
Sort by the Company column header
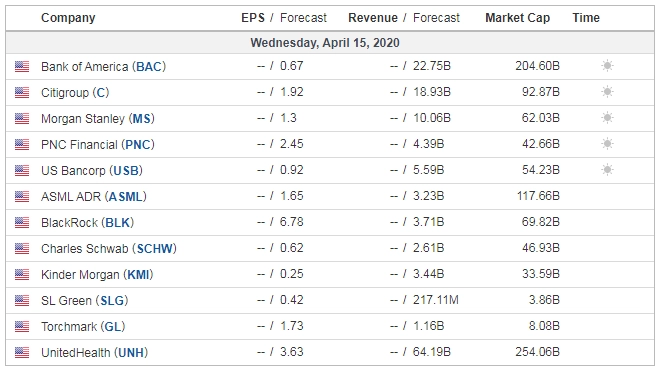[68, 18]
